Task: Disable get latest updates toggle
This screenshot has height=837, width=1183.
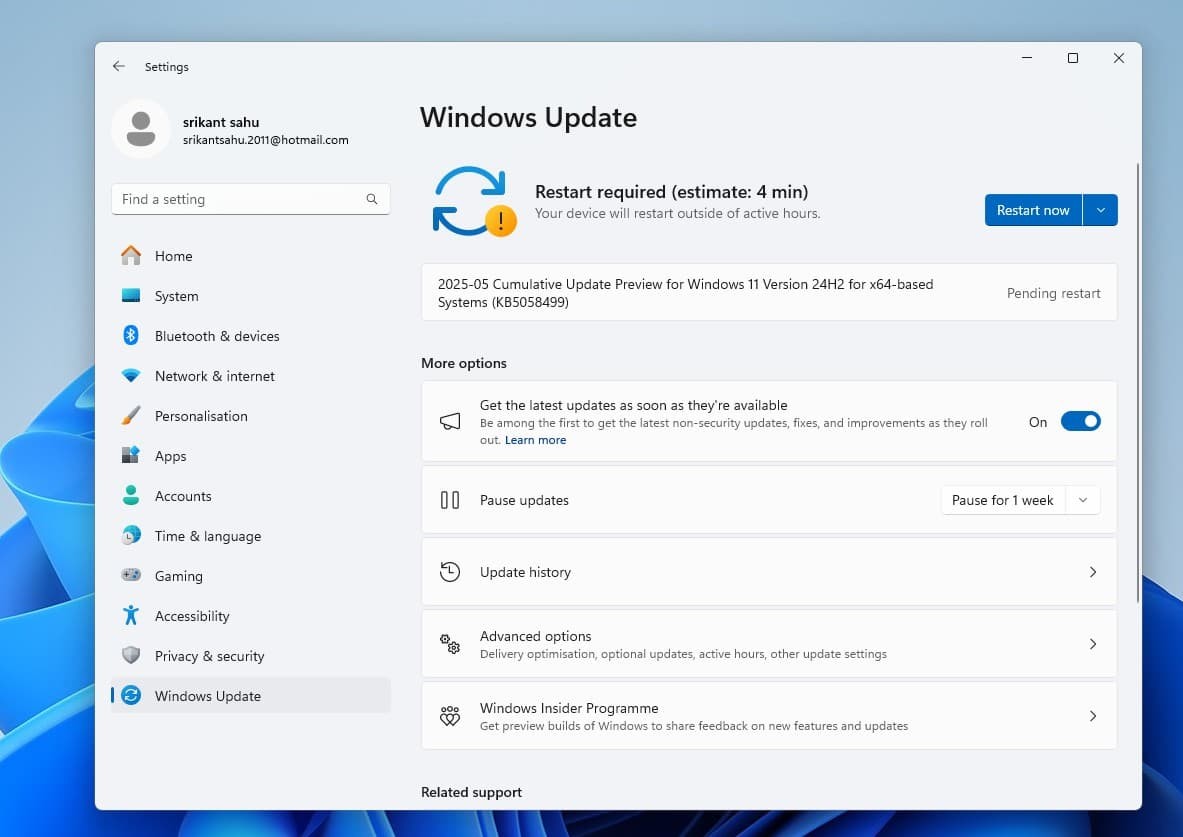Action: click(x=1080, y=422)
